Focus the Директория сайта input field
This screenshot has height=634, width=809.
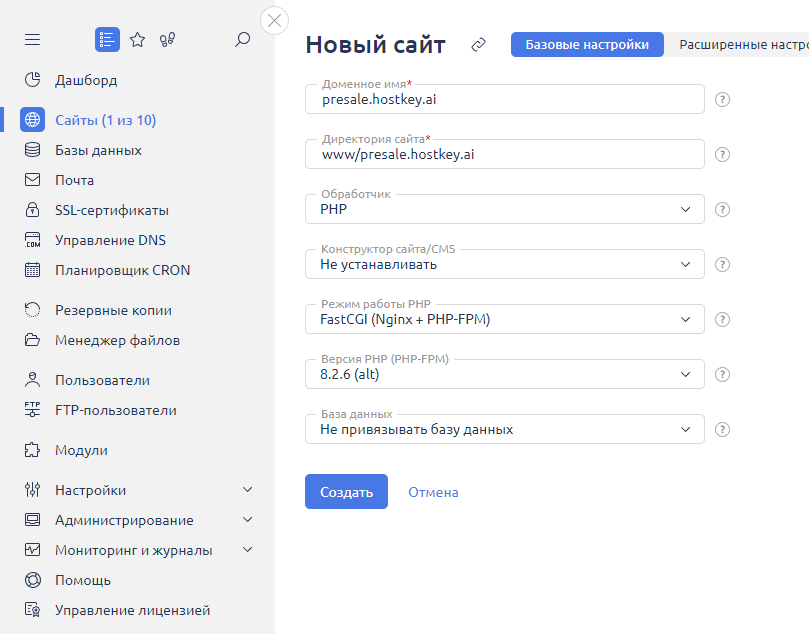point(505,154)
